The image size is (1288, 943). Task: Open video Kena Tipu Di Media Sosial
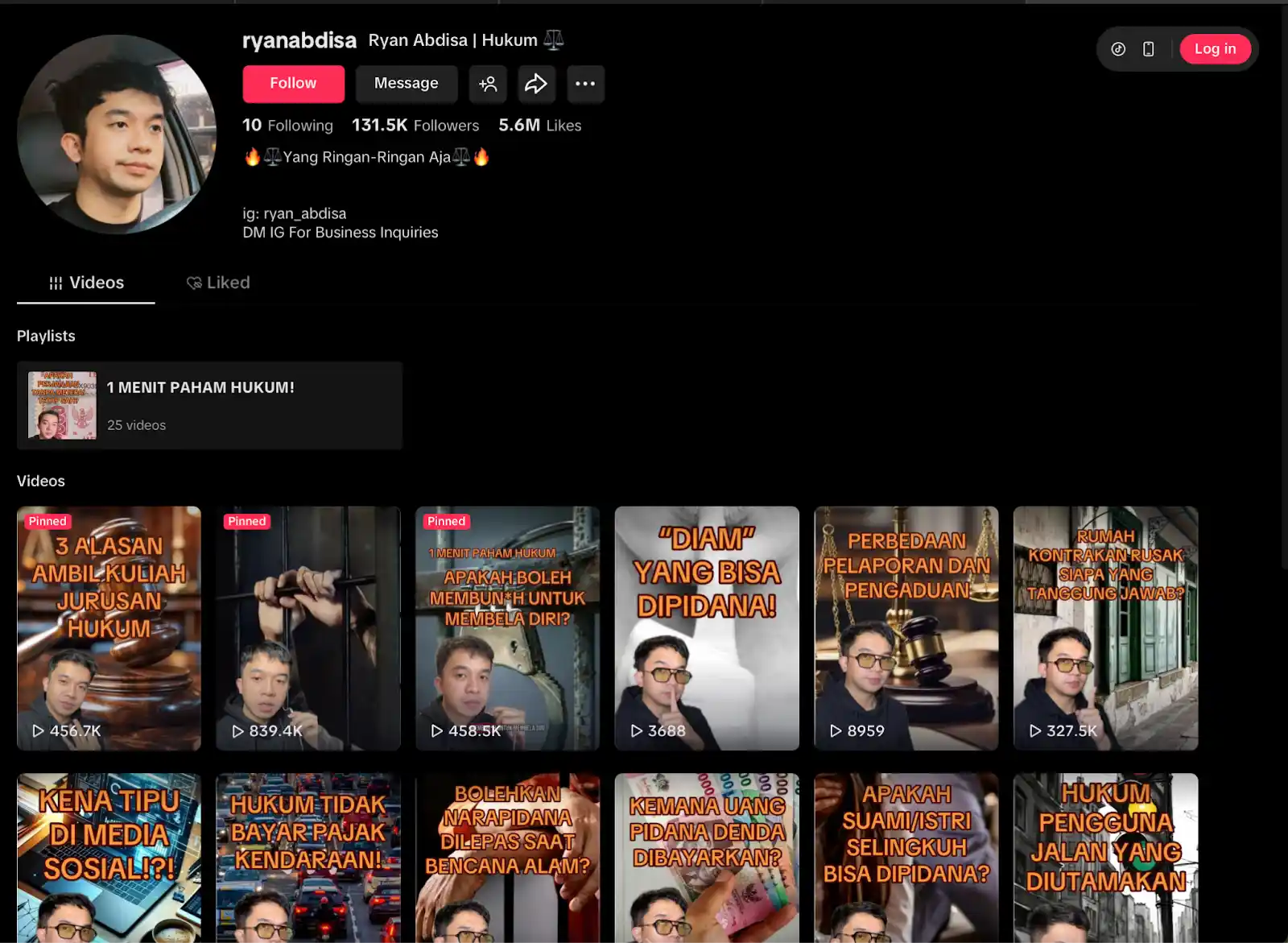[x=109, y=858]
